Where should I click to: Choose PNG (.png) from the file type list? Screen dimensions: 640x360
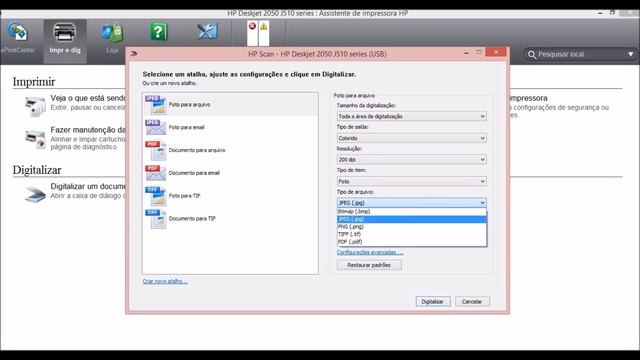pyautogui.click(x=411, y=227)
